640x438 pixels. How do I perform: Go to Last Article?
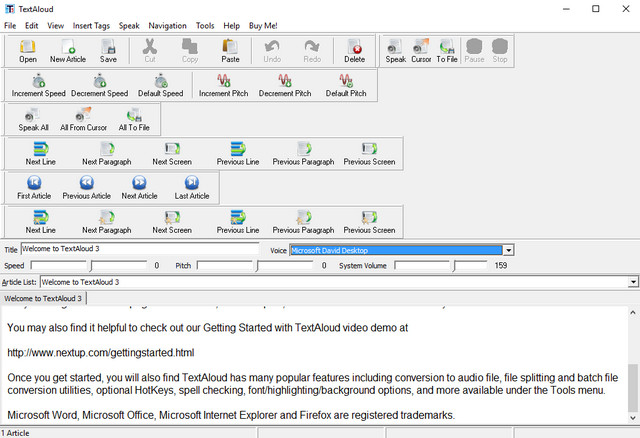coord(192,188)
